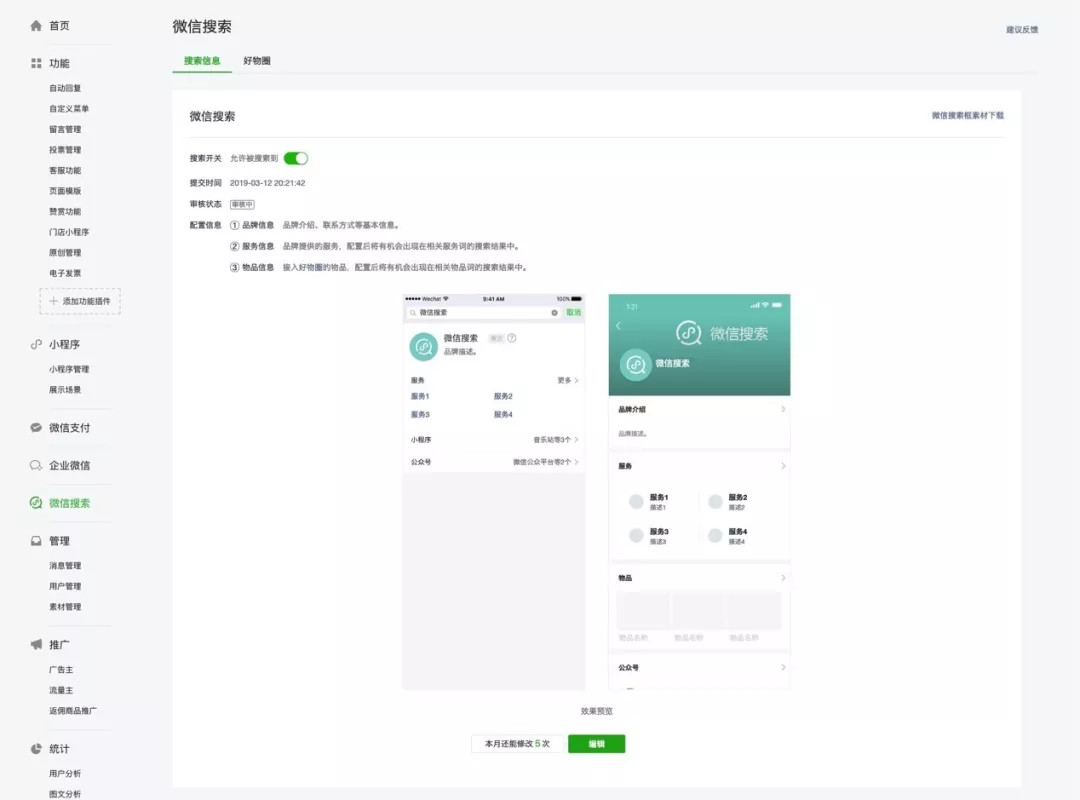Screen dimensions: 1080x800
Task: Click the round brand avatar in green header
Action: click(636, 365)
